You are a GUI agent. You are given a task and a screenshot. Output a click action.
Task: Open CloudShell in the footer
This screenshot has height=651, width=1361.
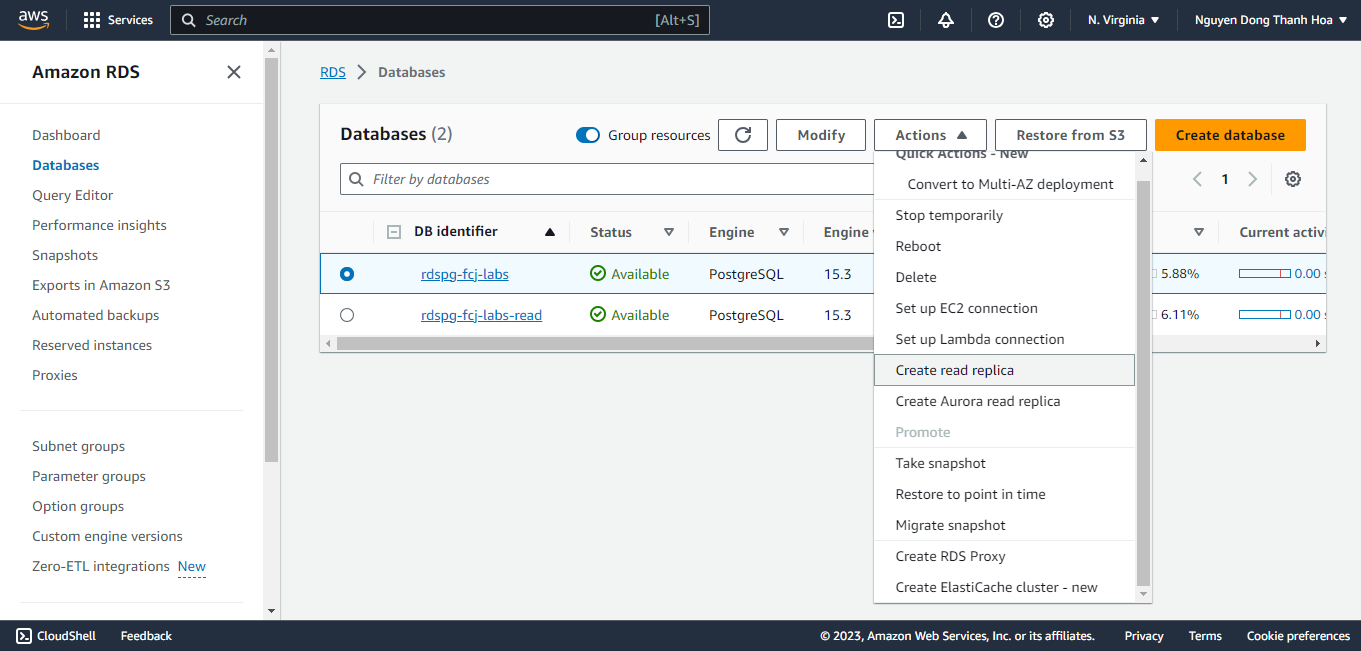click(56, 636)
